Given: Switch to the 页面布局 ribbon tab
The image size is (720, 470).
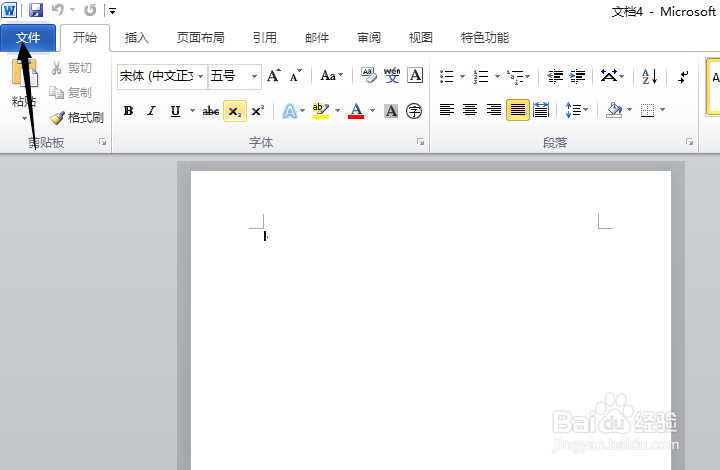Looking at the screenshot, I should click(201, 38).
